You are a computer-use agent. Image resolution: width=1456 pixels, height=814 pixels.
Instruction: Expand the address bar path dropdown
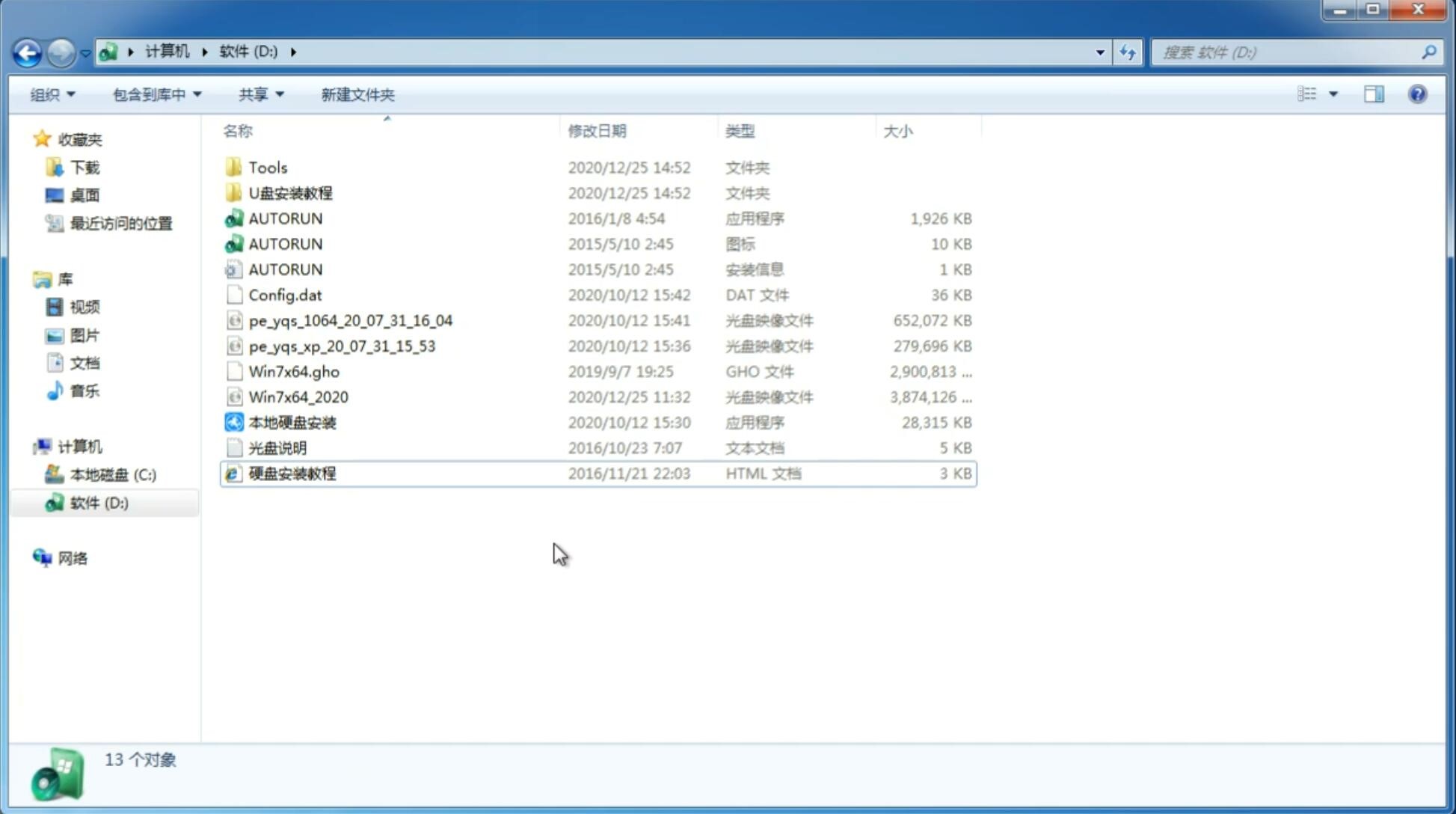click(1099, 51)
